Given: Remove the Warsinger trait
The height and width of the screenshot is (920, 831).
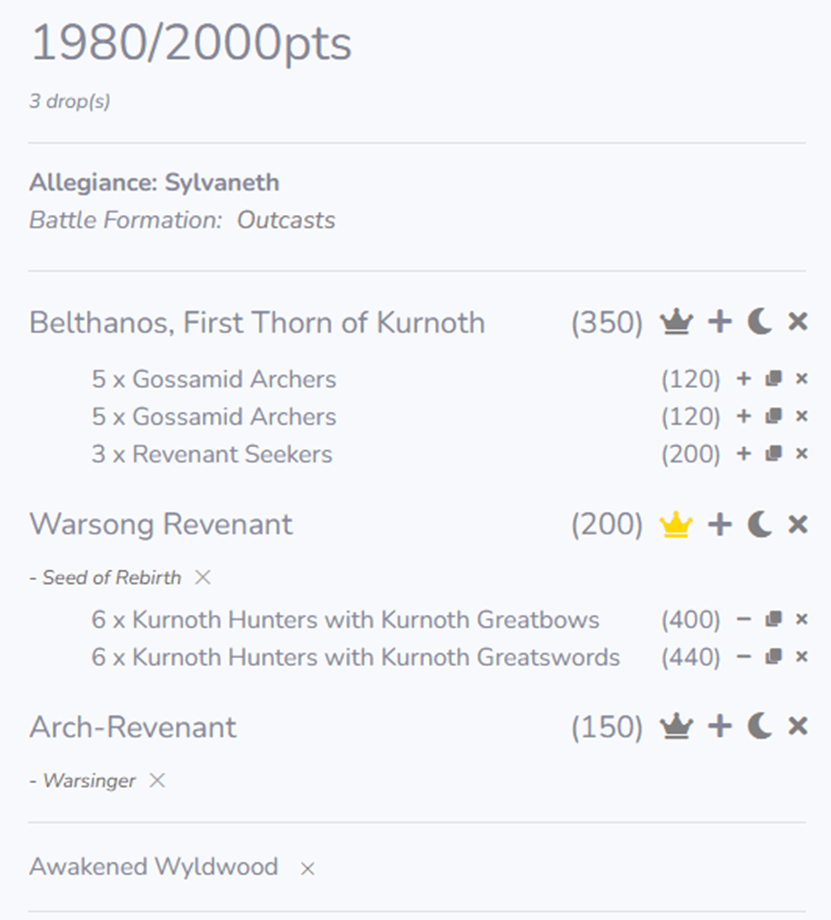Looking at the screenshot, I should 157,781.
